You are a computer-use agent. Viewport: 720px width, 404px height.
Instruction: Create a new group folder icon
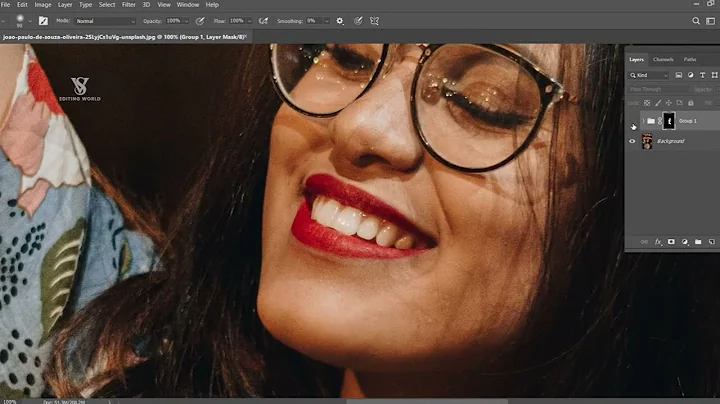point(698,242)
